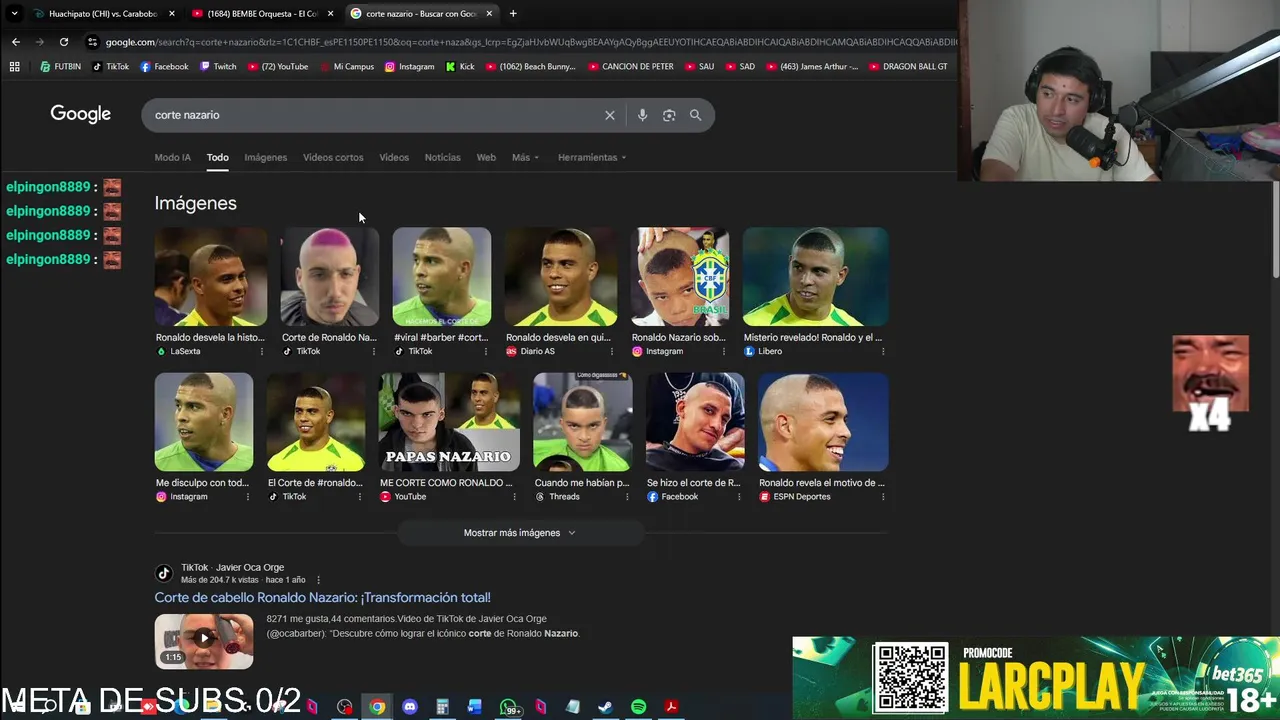Open Spotify from the taskbar
Screen dimensions: 1280x720
pos(638,707)
